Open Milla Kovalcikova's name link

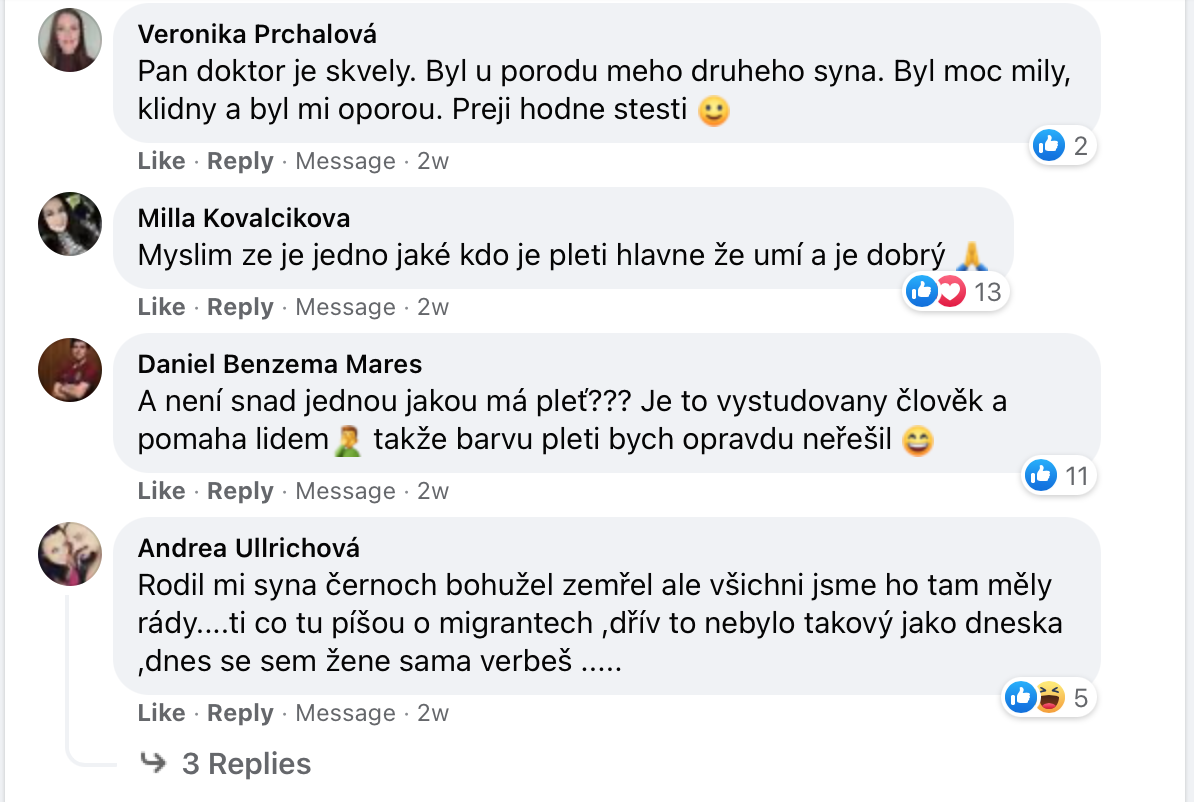(x=244, y=218)
